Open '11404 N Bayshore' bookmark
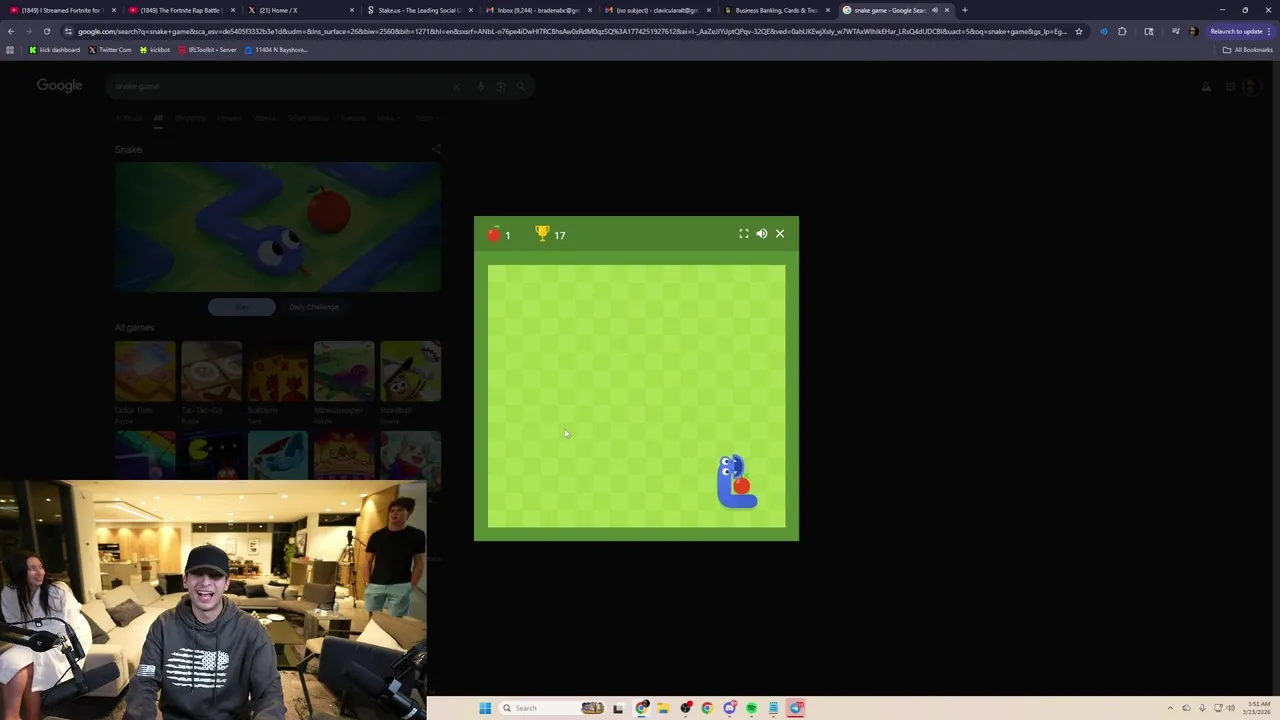The width and height of the screenshot is (1280, 720). (x=276, y=50)
